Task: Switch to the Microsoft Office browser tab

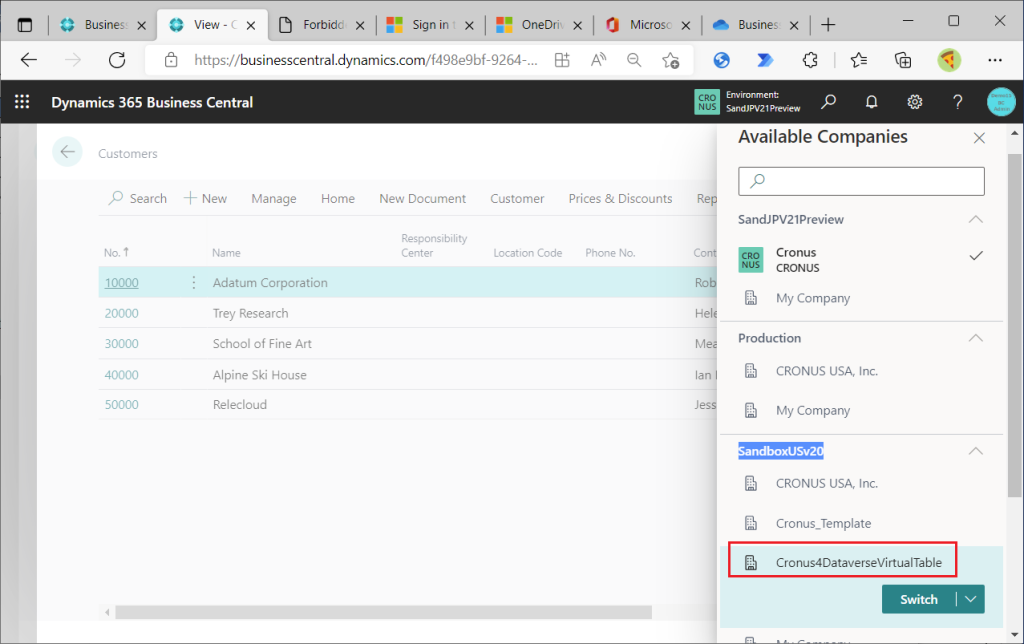Action: 648,25
